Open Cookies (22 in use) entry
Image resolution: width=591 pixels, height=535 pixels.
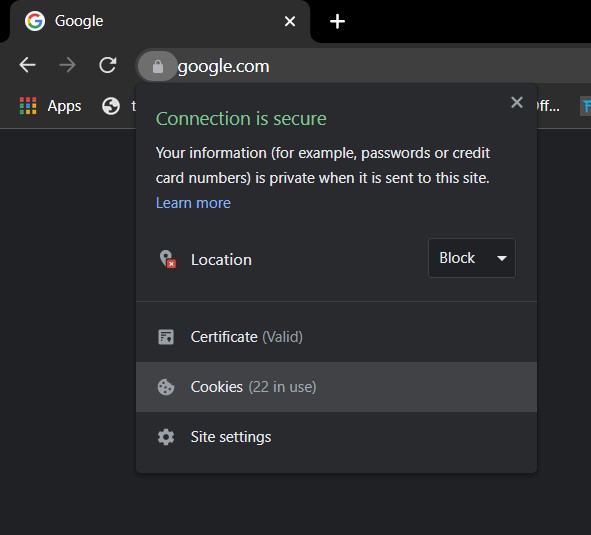click(336, 387)
